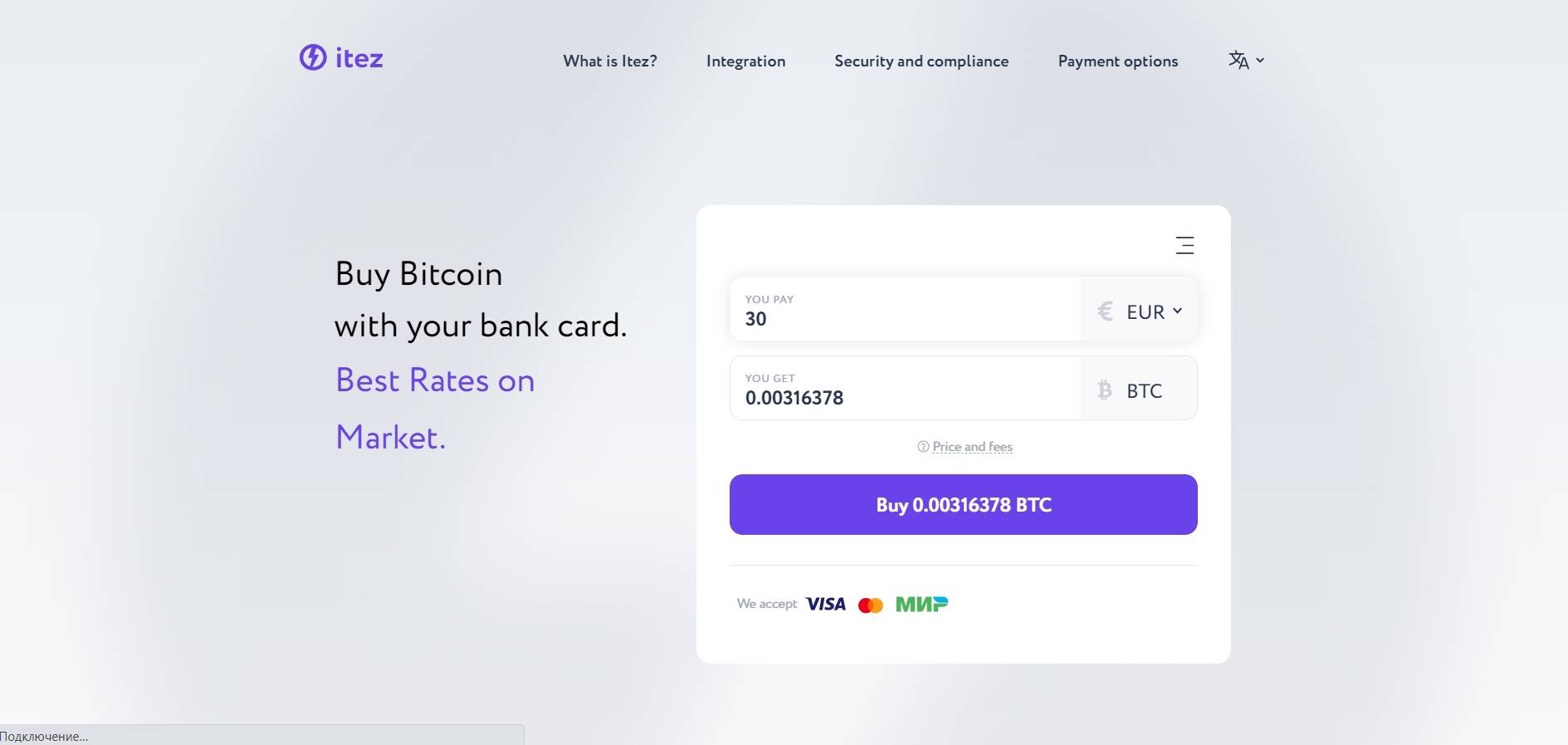Expand the language selector chevron
1568x745 pixels.
(1260, 60)
